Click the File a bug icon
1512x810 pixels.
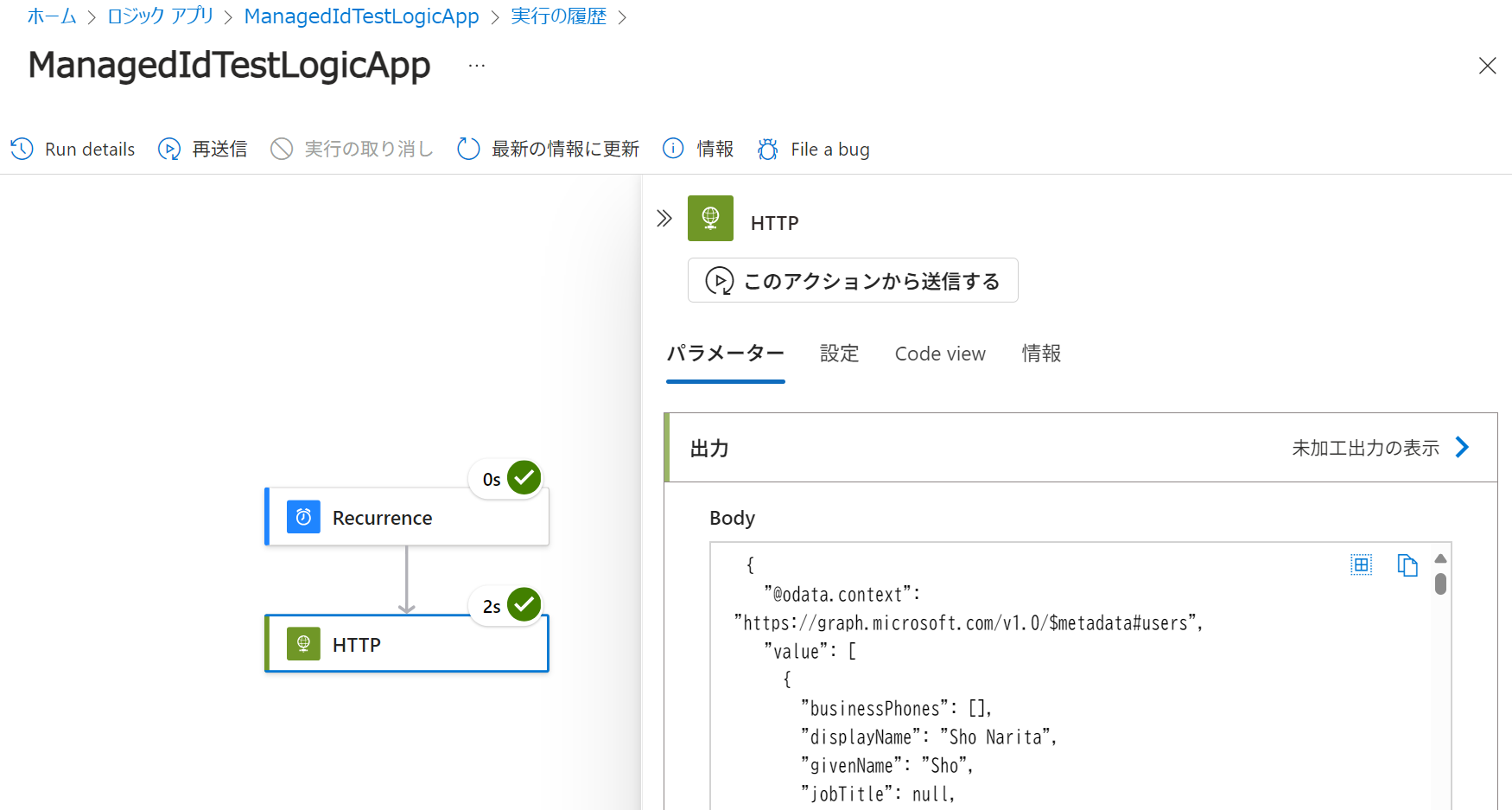[x=766, y=149]
